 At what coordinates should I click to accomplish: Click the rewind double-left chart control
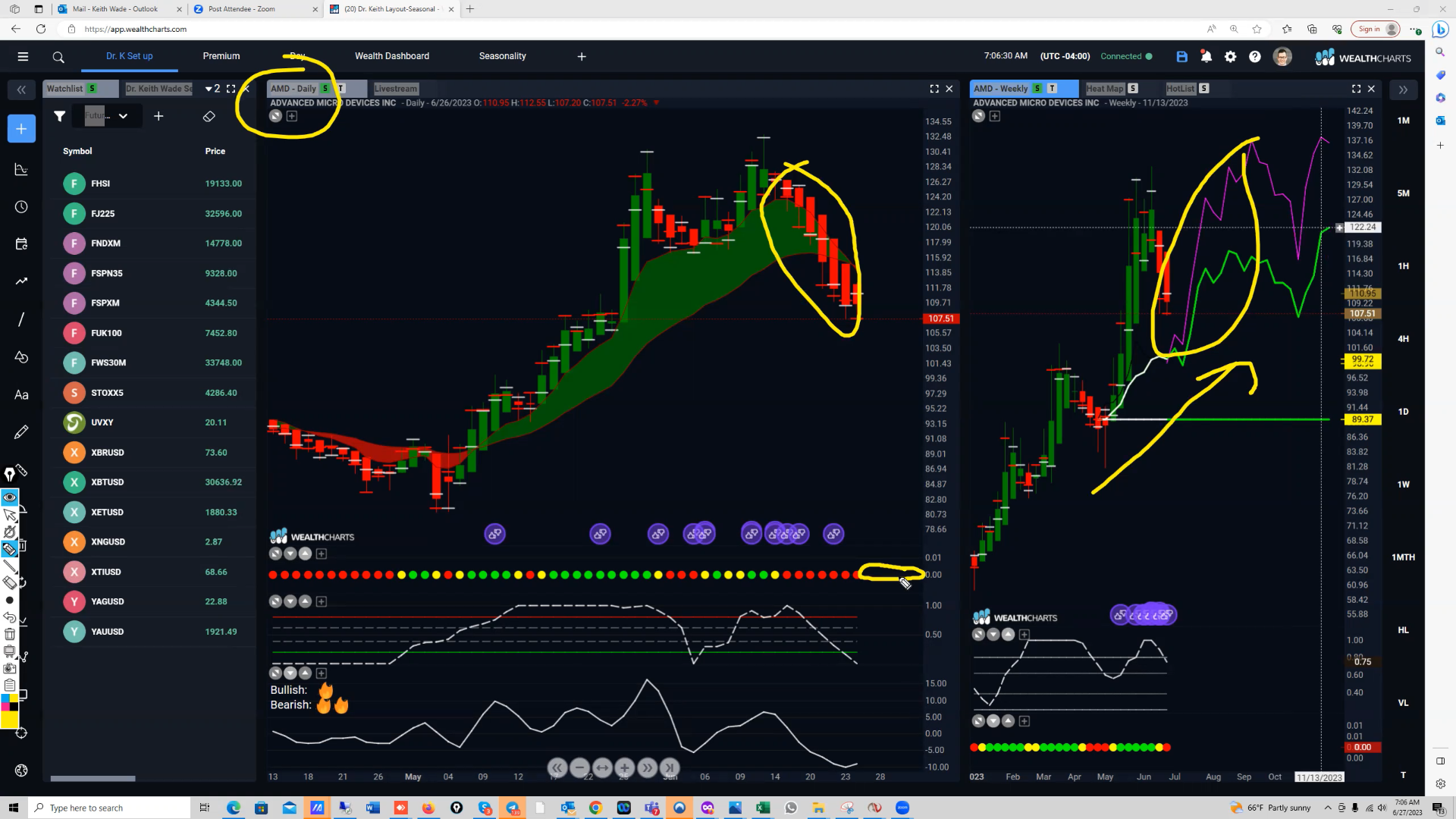click(x=557, y=767)
